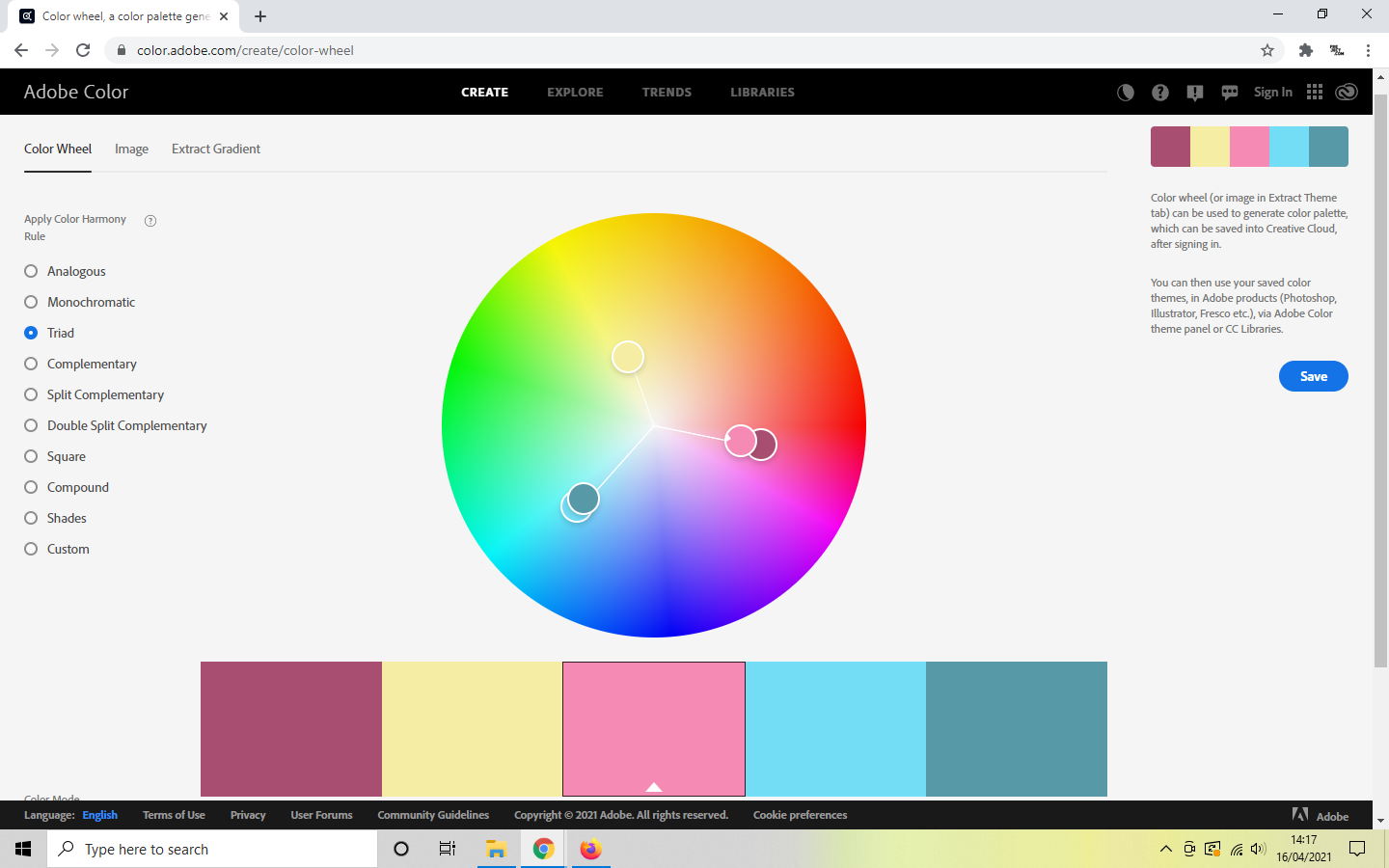This screenshot has height=868, width=1389.
Task: Open the help question mark icon
Action: (x=1160, y=93)
